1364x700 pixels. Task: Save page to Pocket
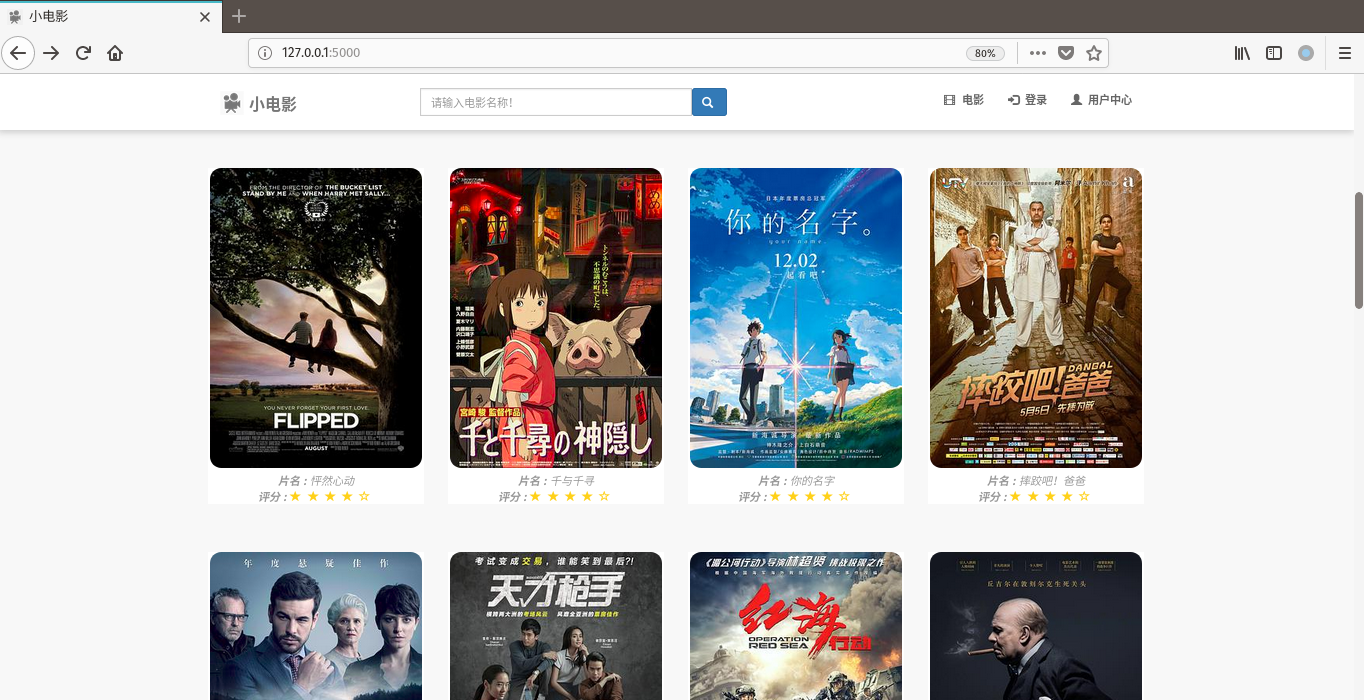[1066, 53]
